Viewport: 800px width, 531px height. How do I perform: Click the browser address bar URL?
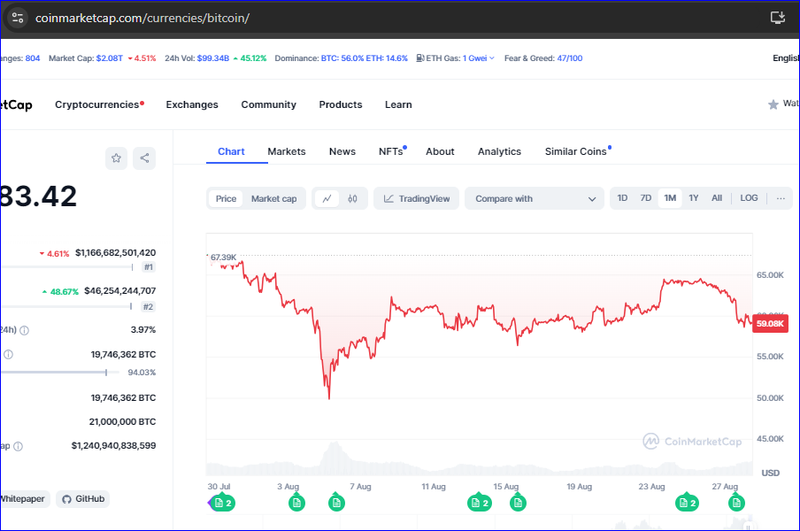142,18
